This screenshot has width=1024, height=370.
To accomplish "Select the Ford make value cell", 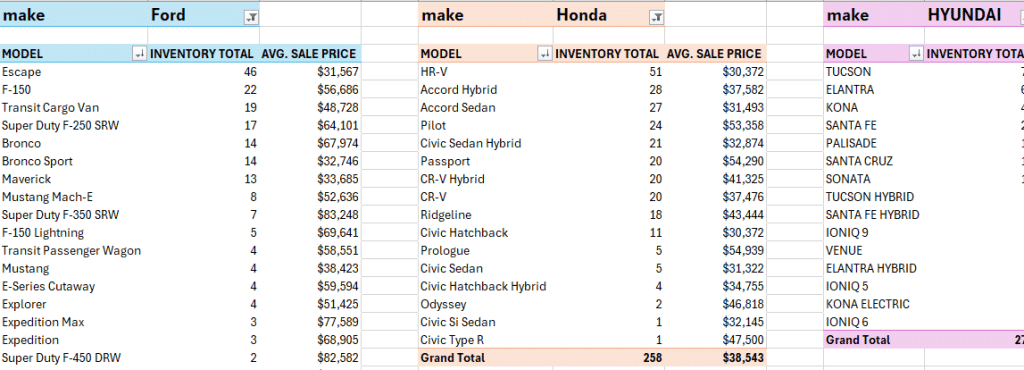I will pyautogui.click(x=204, y=15).
